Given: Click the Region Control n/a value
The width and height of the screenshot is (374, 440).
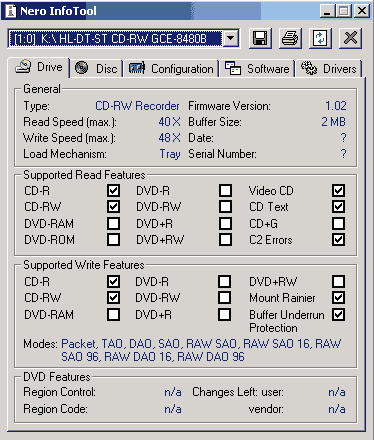Looking at the screenshot, I should tap(173, 392).
